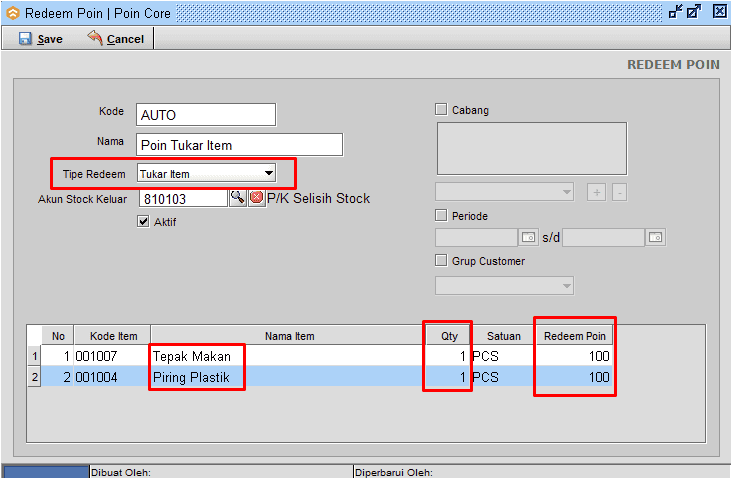
Task: Click the Nama field containing Poin Tukar Item
Action: tap(240, 145)
